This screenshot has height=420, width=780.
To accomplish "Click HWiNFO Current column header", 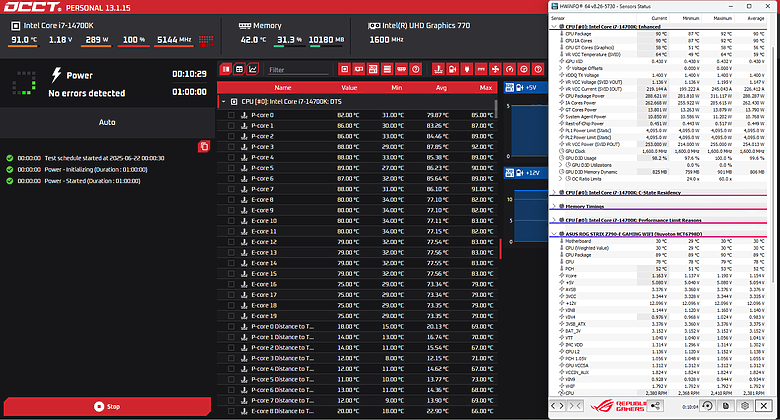I will click(659, 18).
